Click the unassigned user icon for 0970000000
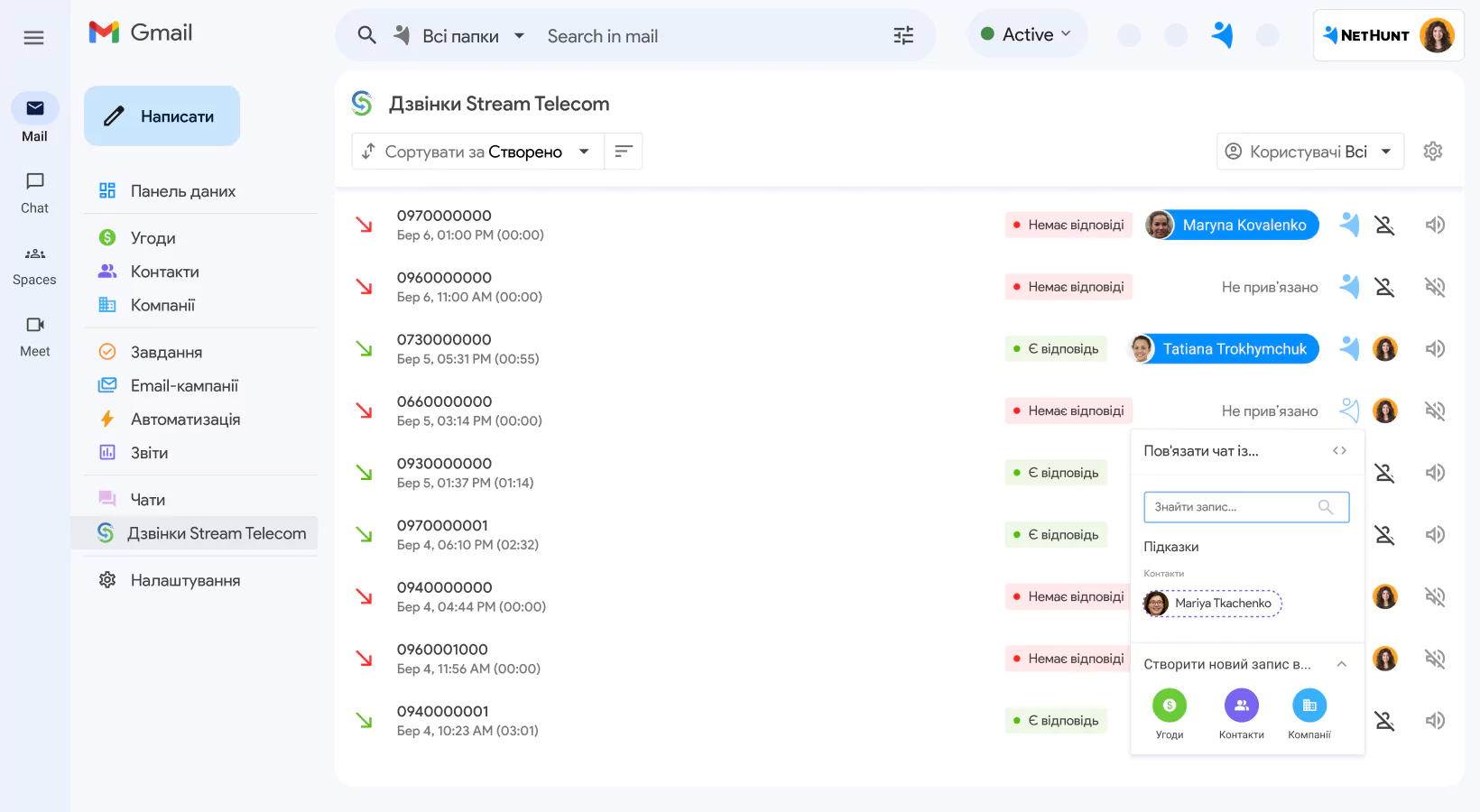The height and width of the screenshot is (812, 1480). (1384, 225)
